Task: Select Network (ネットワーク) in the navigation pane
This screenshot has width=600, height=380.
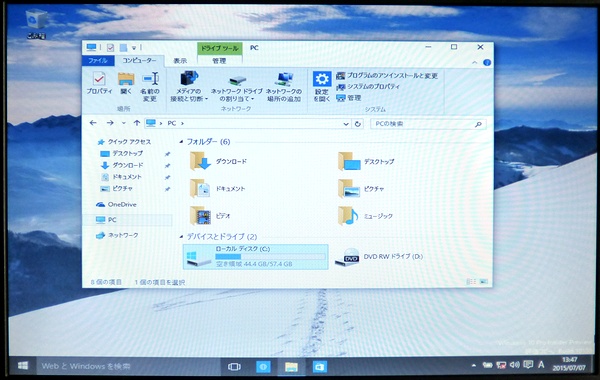Action: (117, 235)
